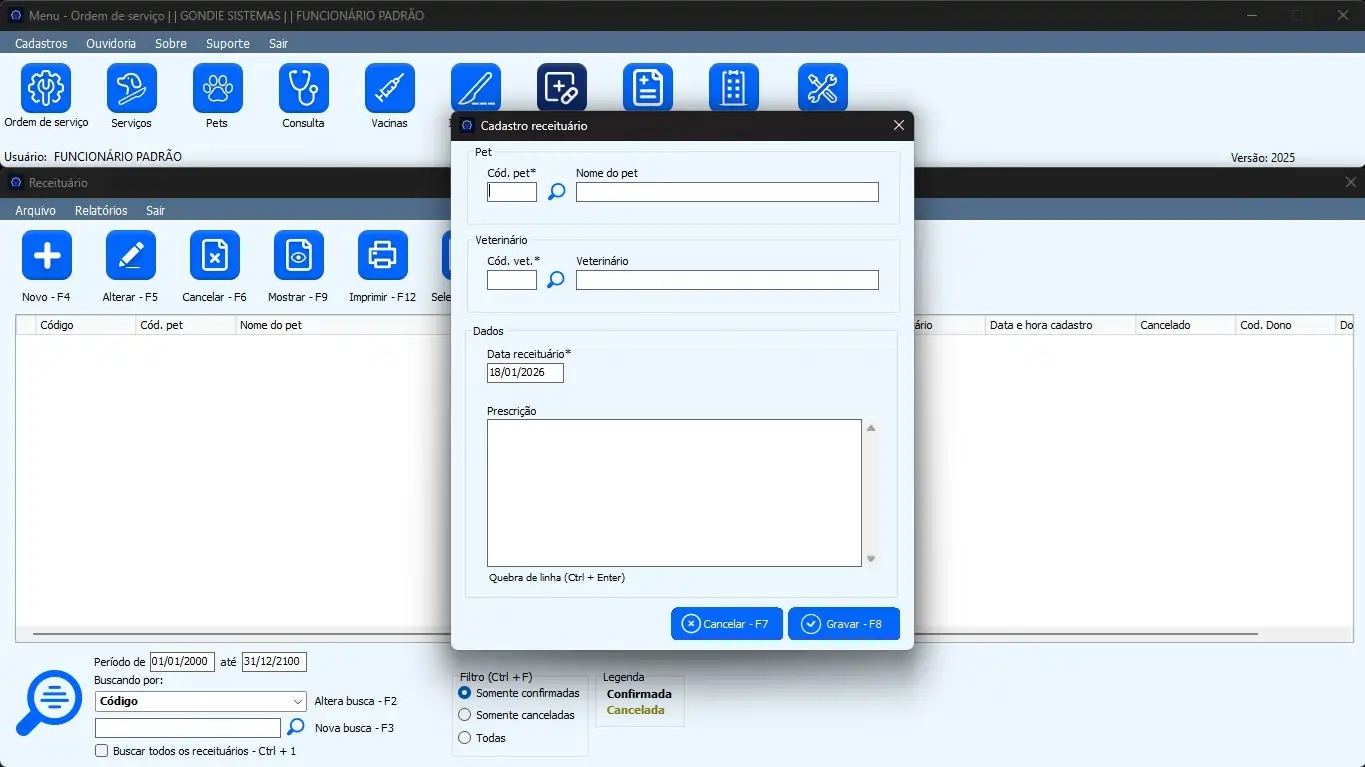The height and width of the screenshot is (767, 1365).
Task: Open the Relatórios menu
Action: [x=101, y=211]
